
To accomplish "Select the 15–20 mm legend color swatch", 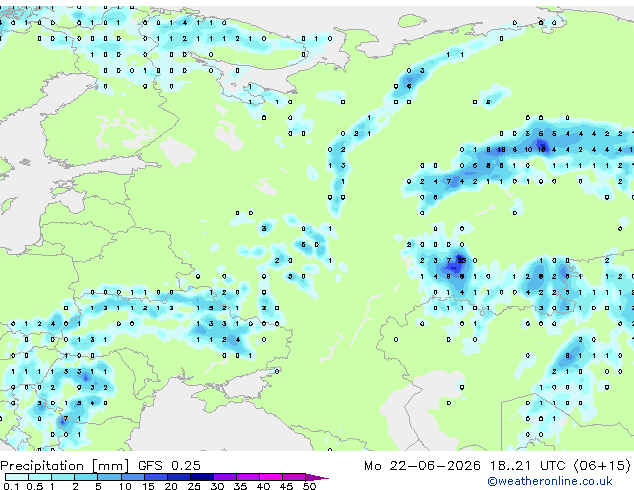I will [x=156, y=477].
